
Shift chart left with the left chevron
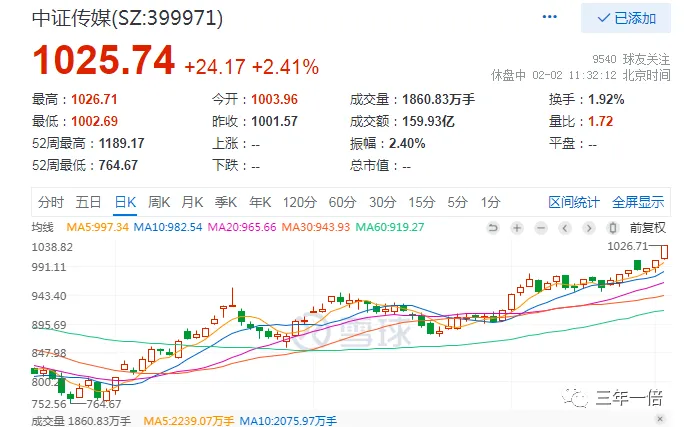point(565,228)
